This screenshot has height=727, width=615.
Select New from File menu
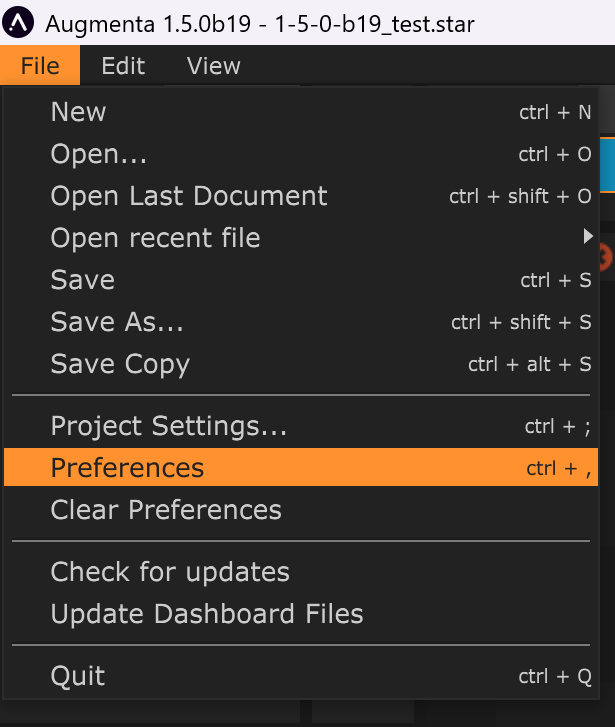(78, 112)
